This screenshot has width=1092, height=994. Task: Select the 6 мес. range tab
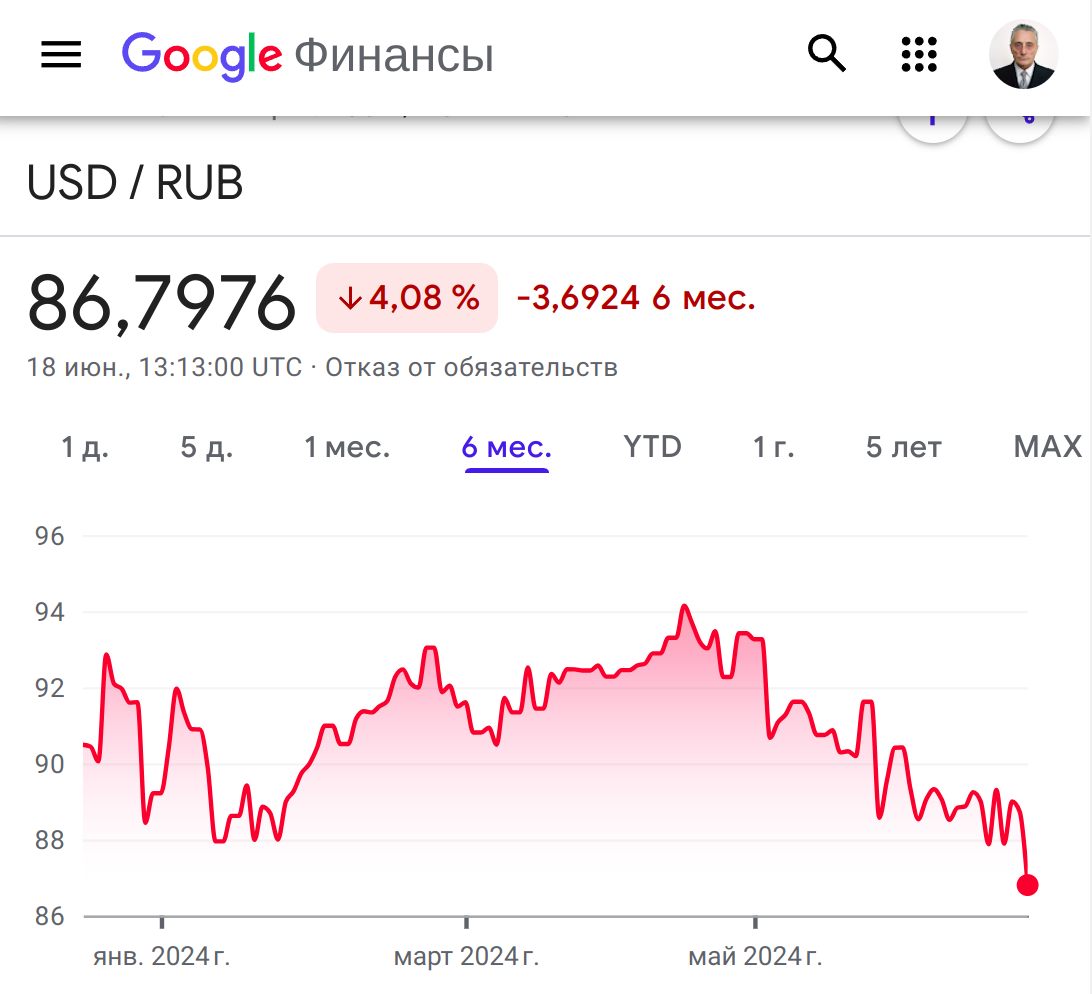506,447
